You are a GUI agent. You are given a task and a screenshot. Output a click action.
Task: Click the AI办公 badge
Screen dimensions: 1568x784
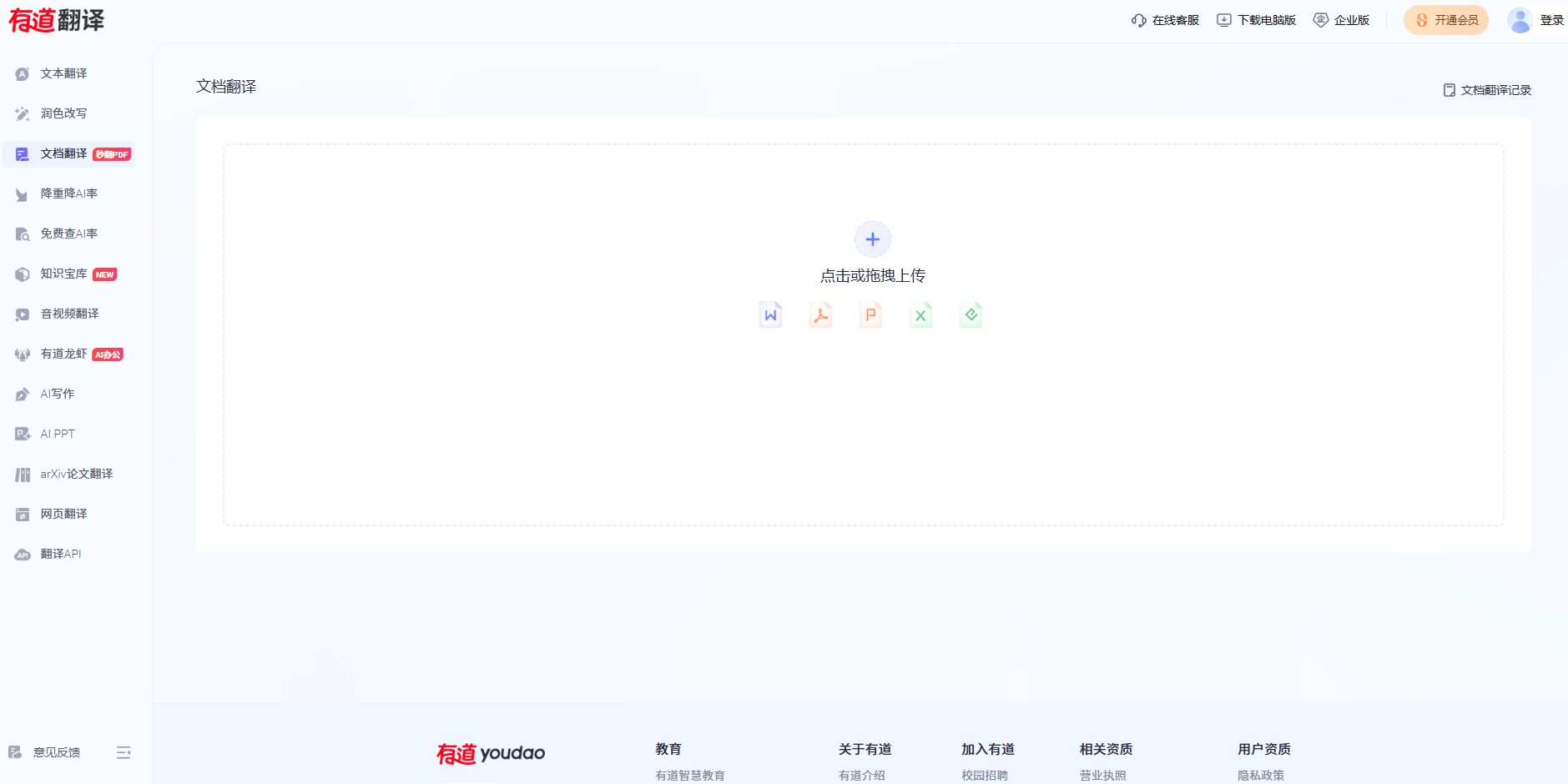click(x=108, y=354)
